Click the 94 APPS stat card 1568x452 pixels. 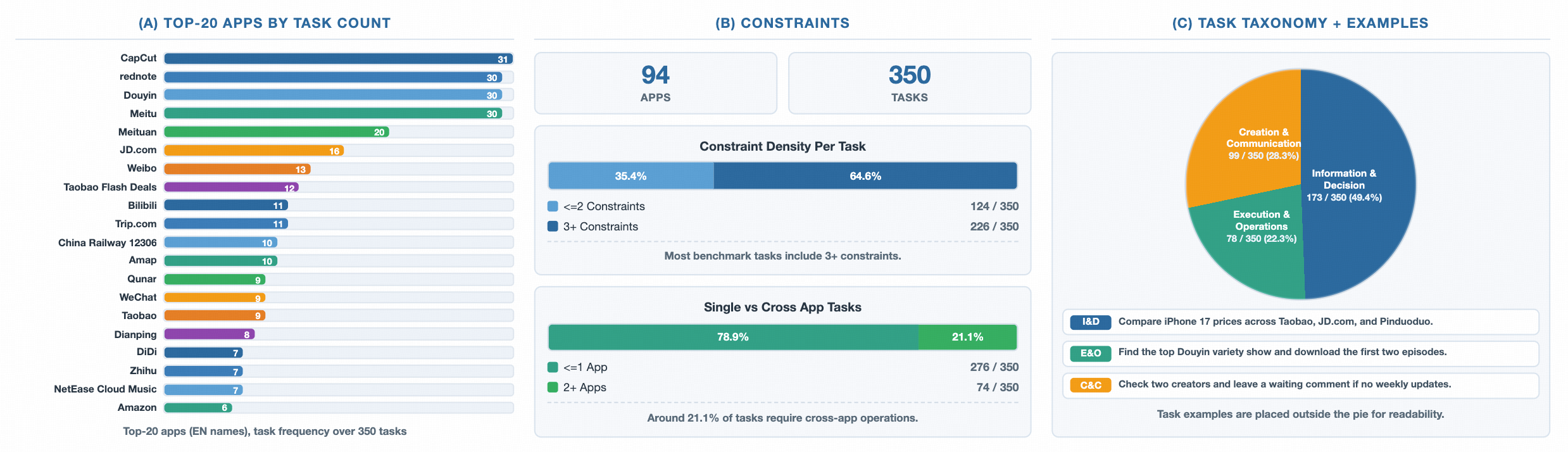tap(655, 83)
